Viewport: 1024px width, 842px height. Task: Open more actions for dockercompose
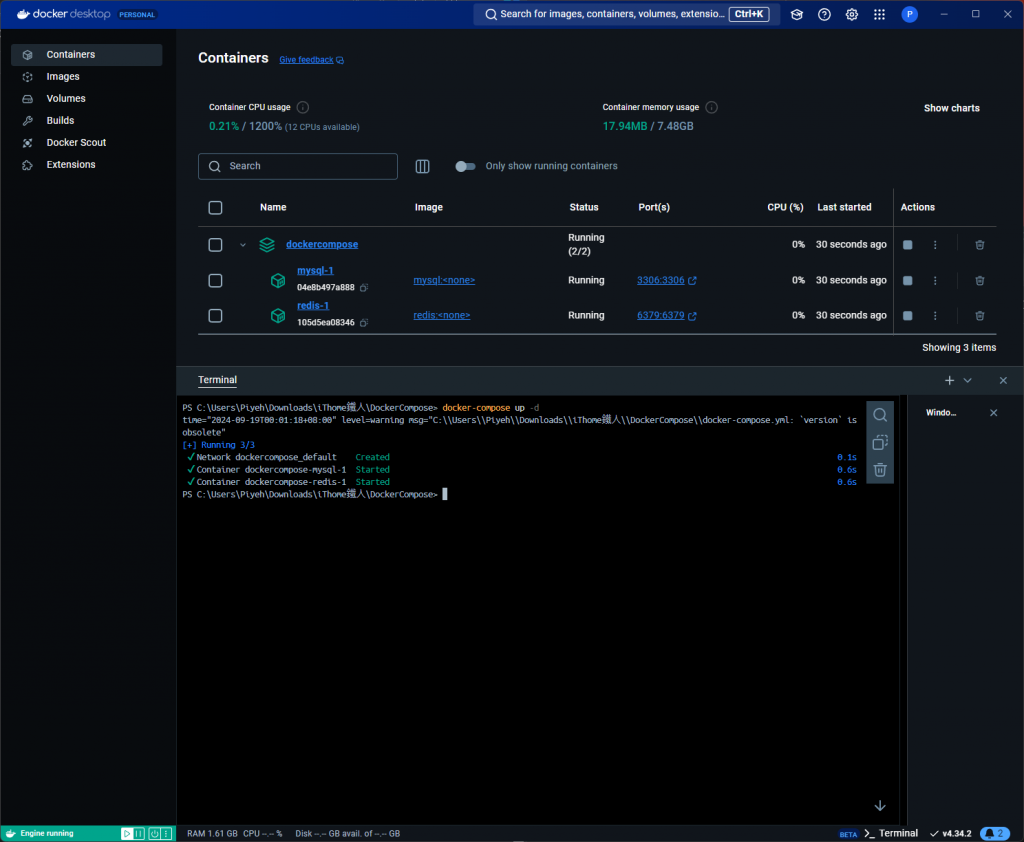coord(935,245)
